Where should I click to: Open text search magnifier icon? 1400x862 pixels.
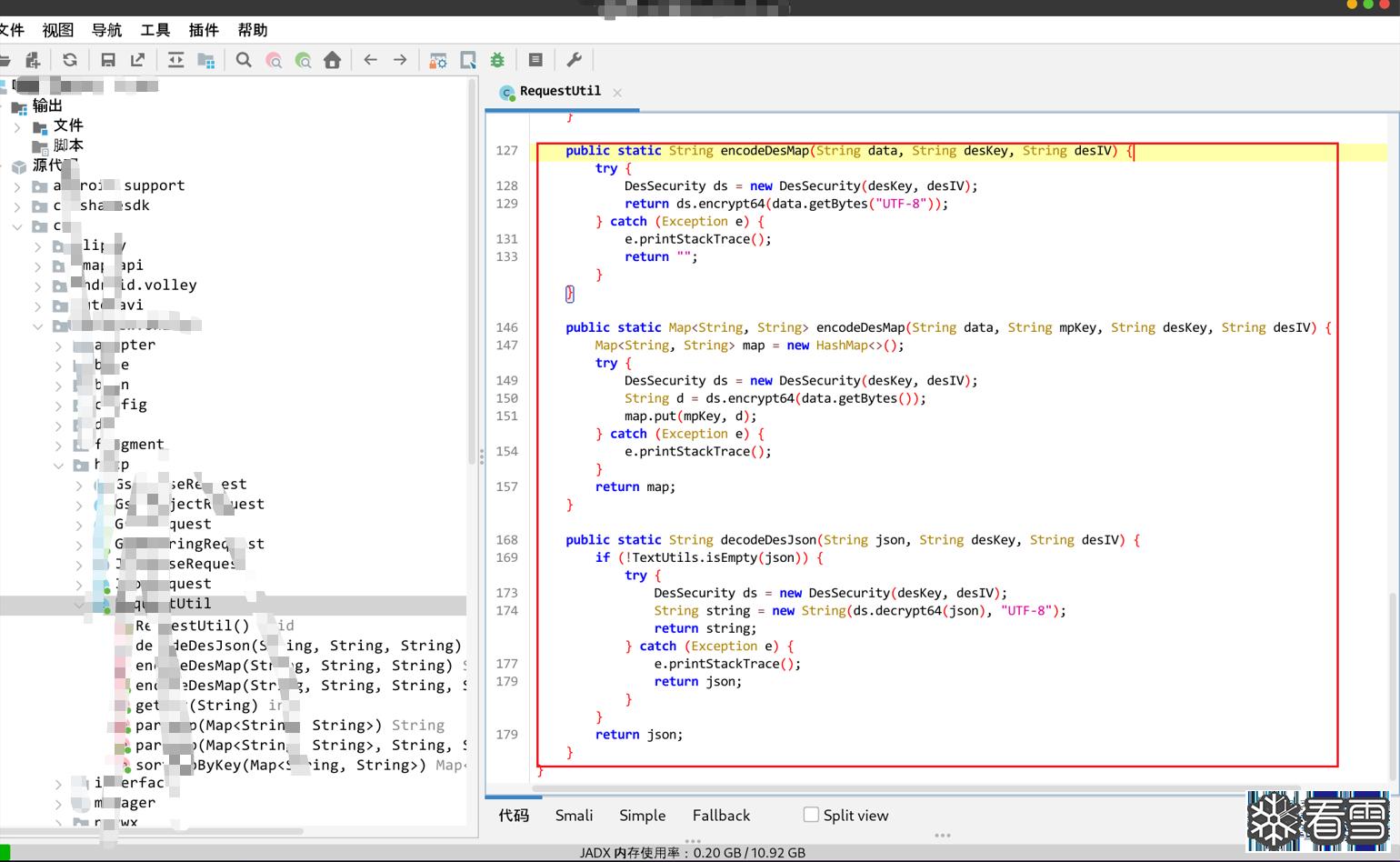(244, 60)
